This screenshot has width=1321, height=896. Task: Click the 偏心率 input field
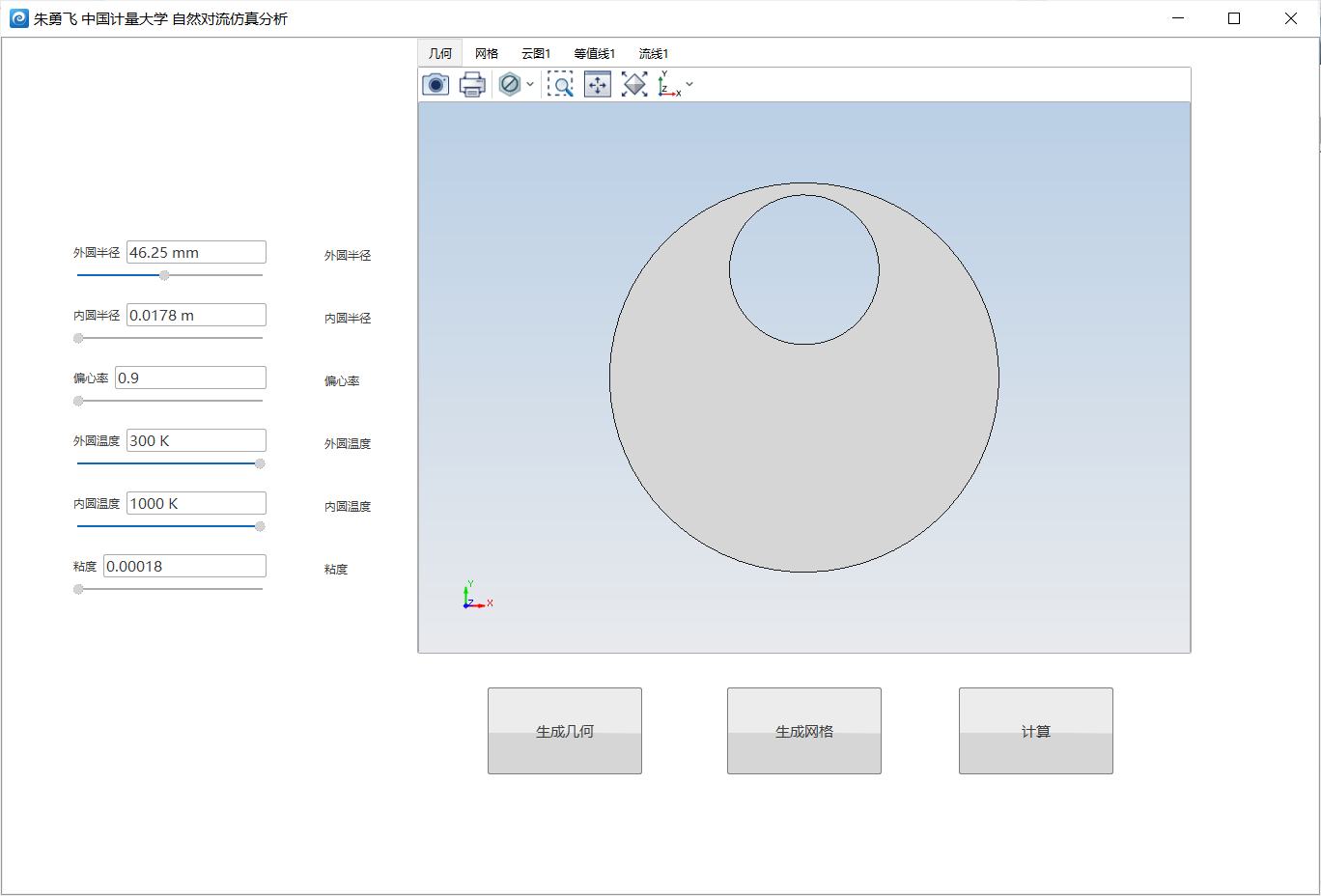tap(190, 378)
